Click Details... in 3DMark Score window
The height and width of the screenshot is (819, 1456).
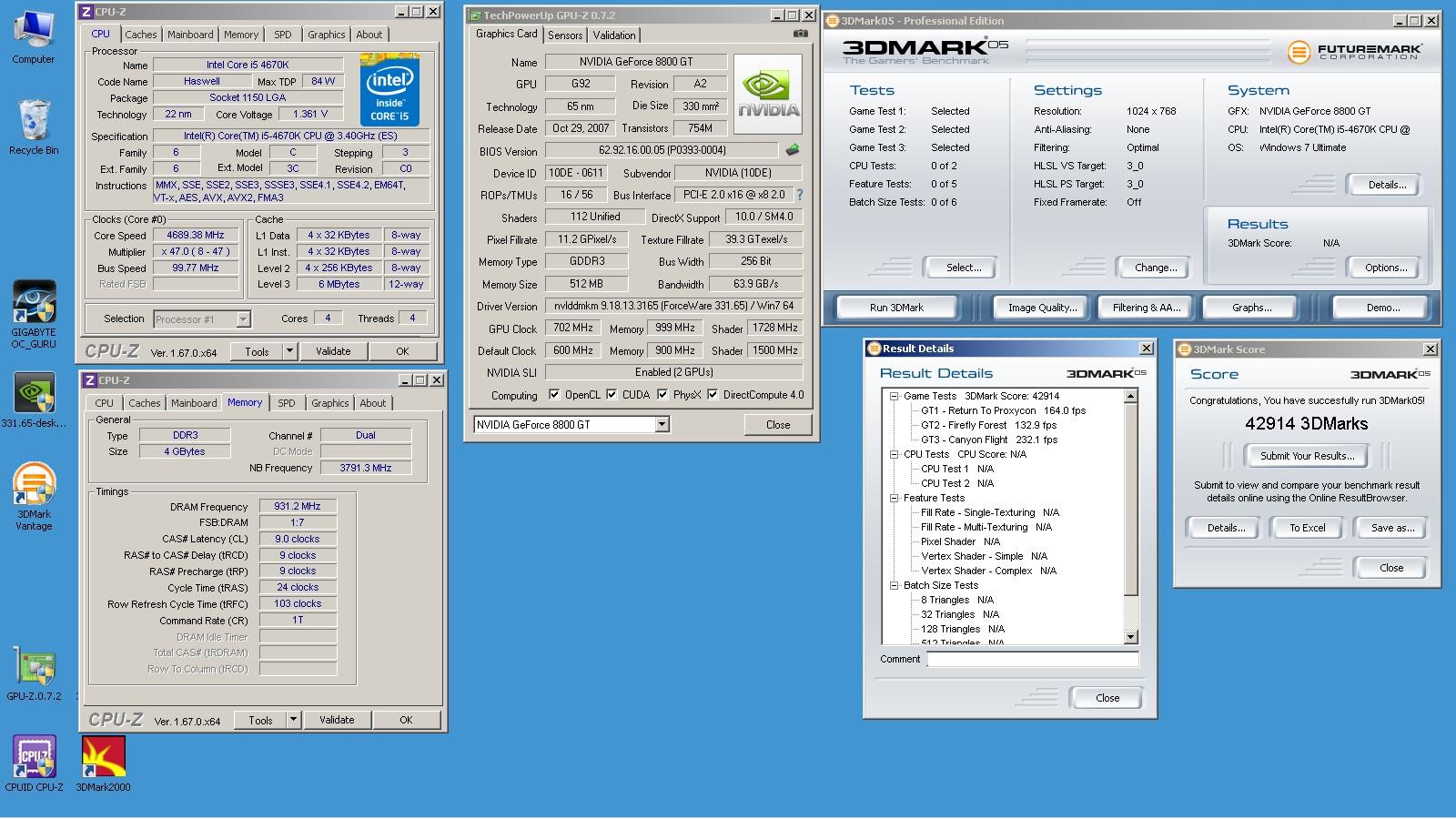(1226, 528)
